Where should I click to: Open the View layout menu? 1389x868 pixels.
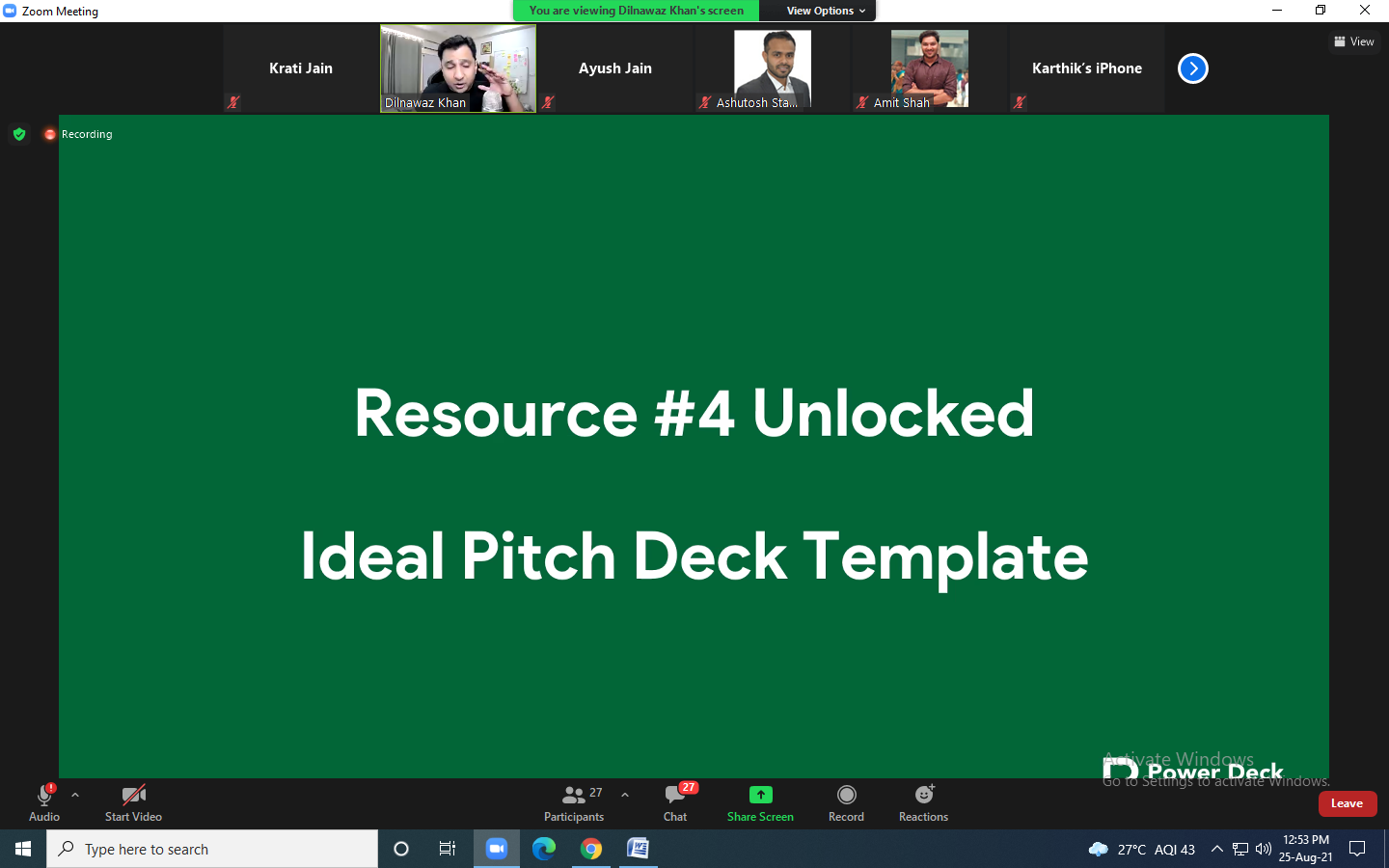pyautogui.click(x=1354, y=41)
